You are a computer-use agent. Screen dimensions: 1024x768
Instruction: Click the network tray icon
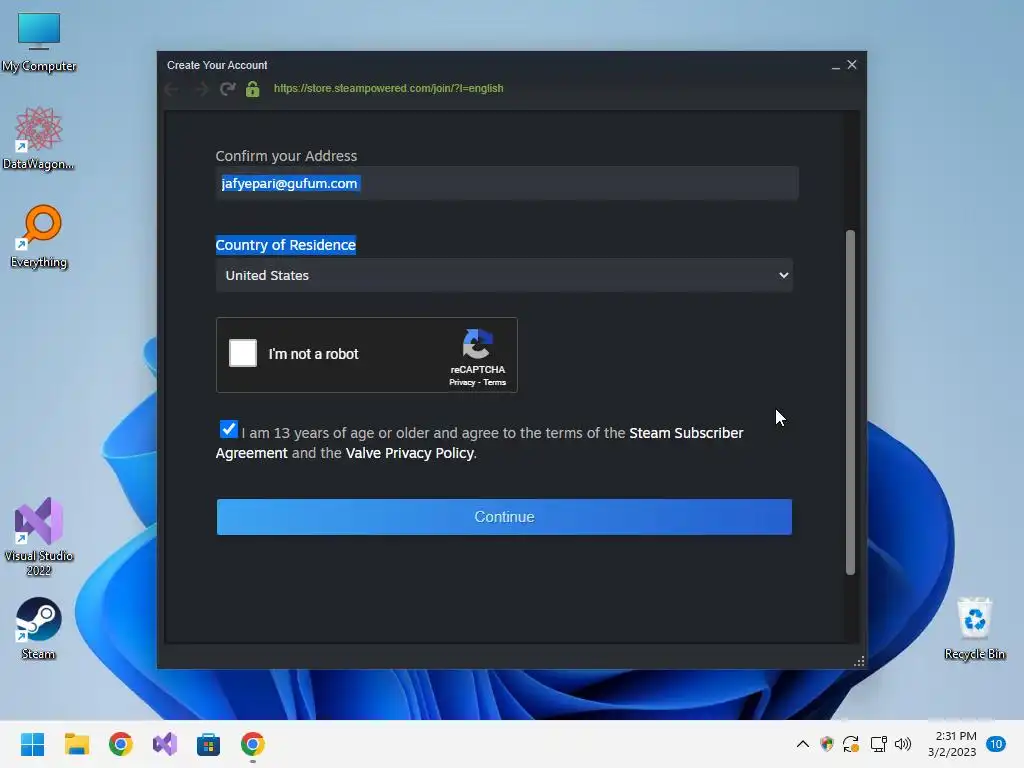(x=878, y=744)
